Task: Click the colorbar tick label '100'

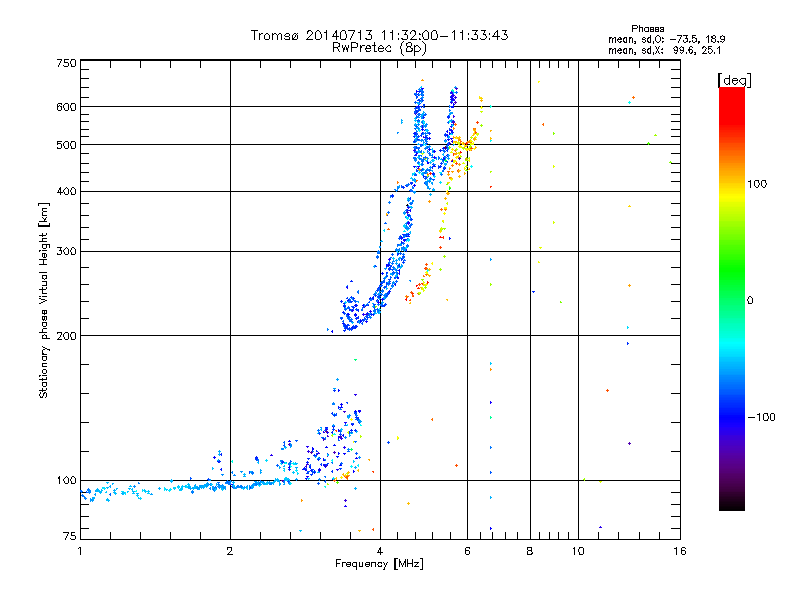Action: tap(757, 184)
